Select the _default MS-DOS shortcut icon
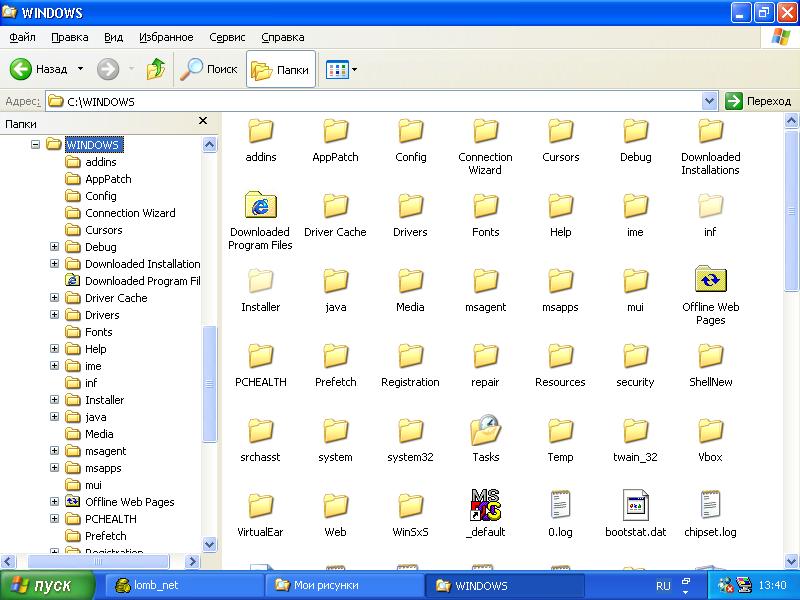Screen dimensions: 800x600 coord(485,505)
